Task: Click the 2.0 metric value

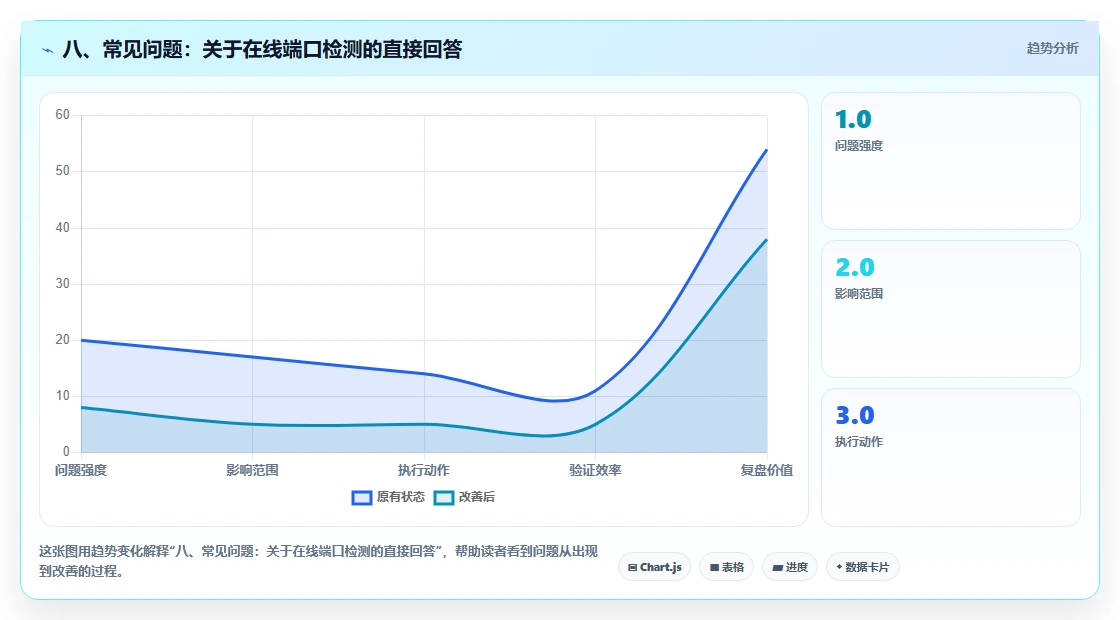Action: point(854,267)
